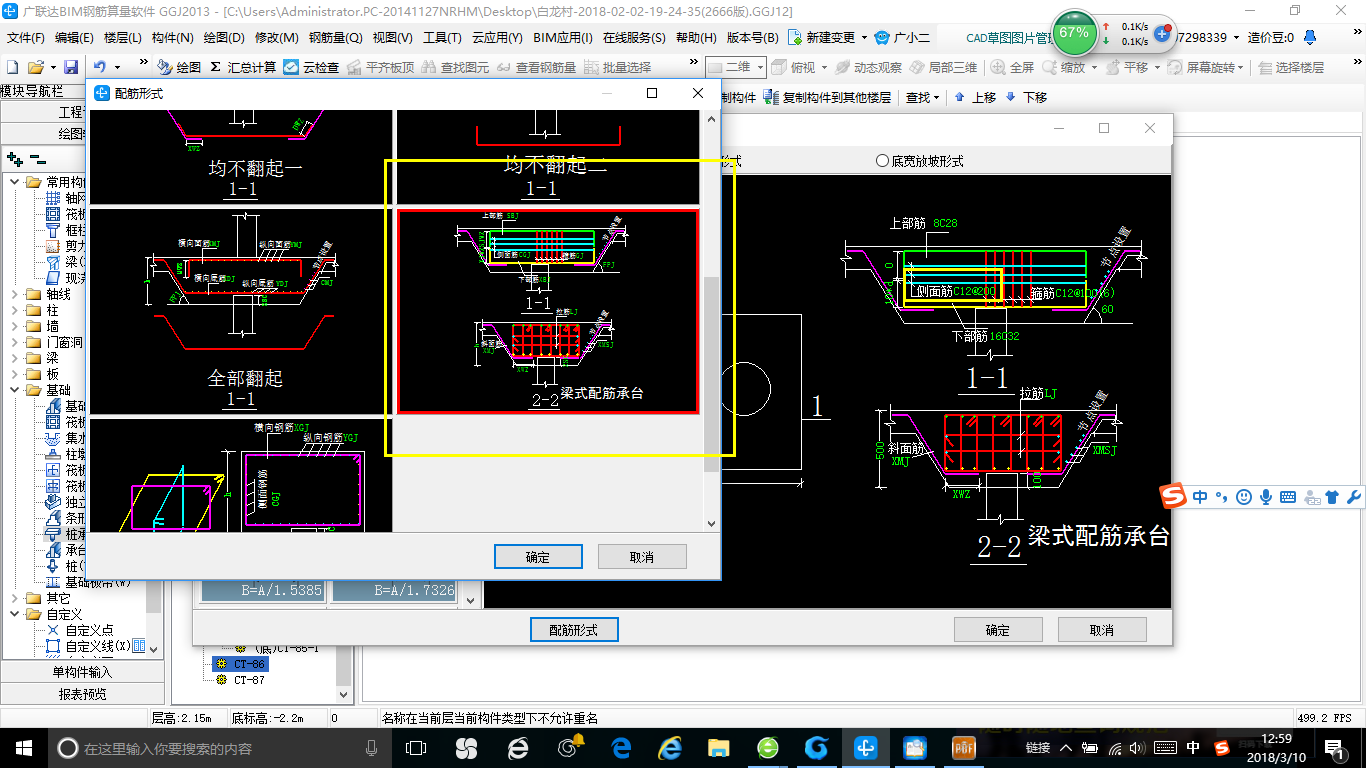Click the Open folder icon
1366x768 pixels.
pos(36,67)
